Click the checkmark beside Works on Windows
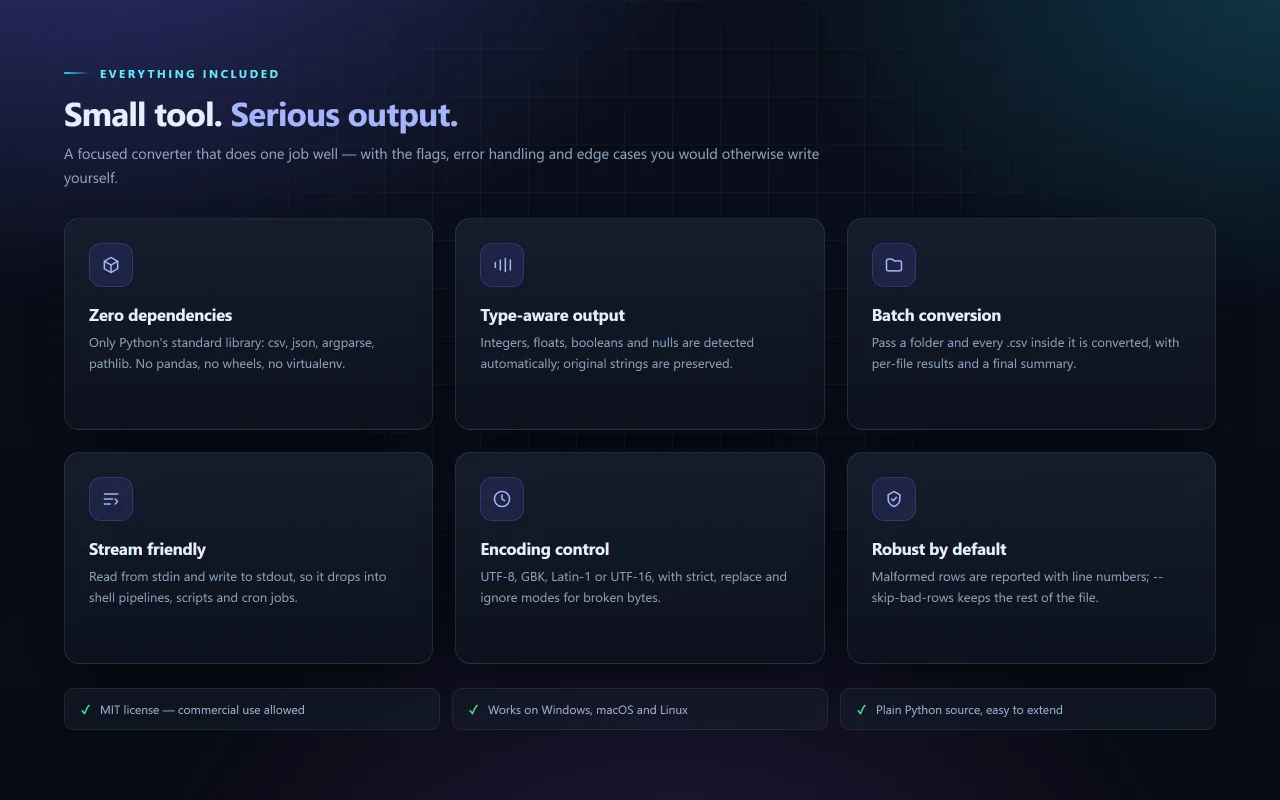The width and height of the screenshot is (1280, 800). (x=474, y=710)
